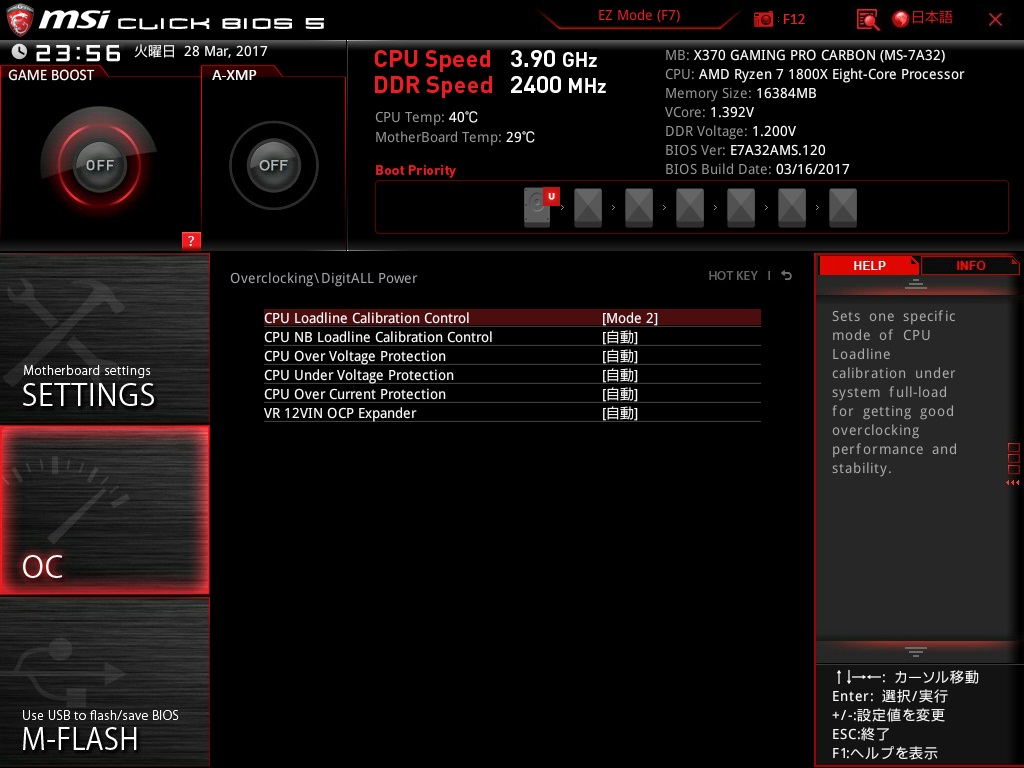Screen dimensions: 1024x768
Task: Click the Overclocking\DigitALL Power breadcrumb
Action: pyautogui.click(x=323, y=278)
